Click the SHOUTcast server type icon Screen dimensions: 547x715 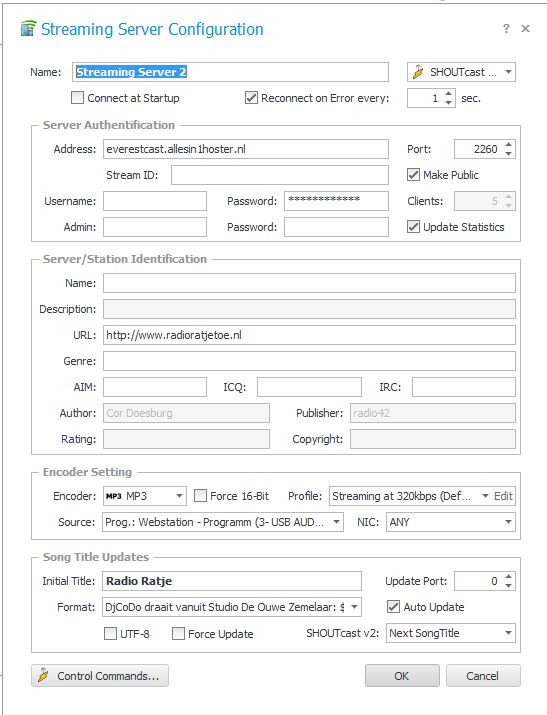(418, 72)
